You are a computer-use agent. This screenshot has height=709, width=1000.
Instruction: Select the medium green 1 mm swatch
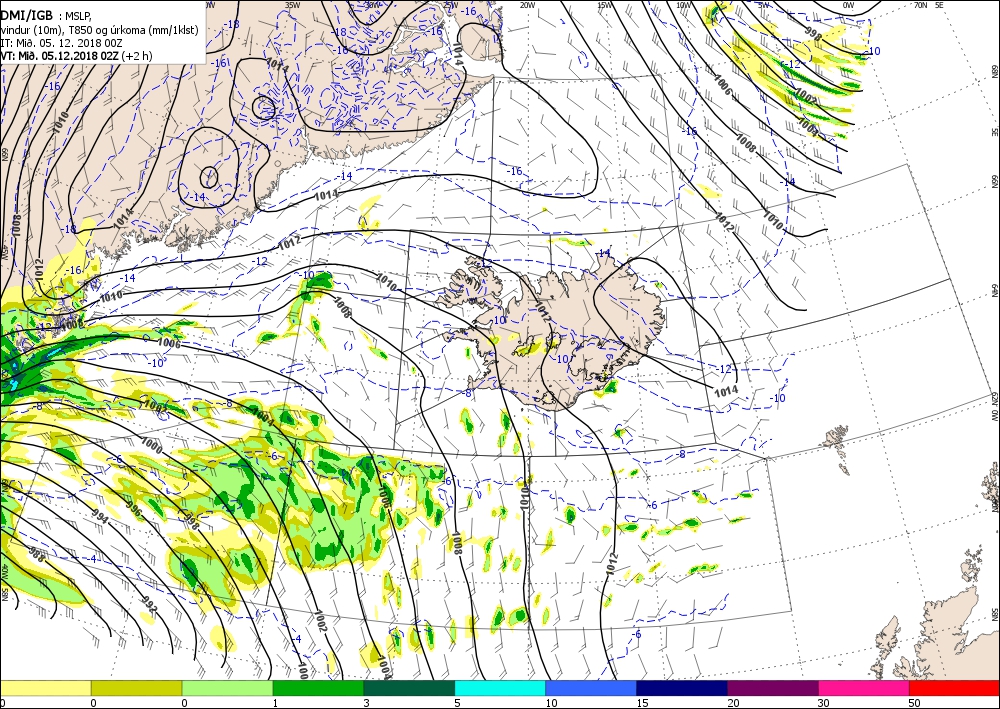click(318, 688)
